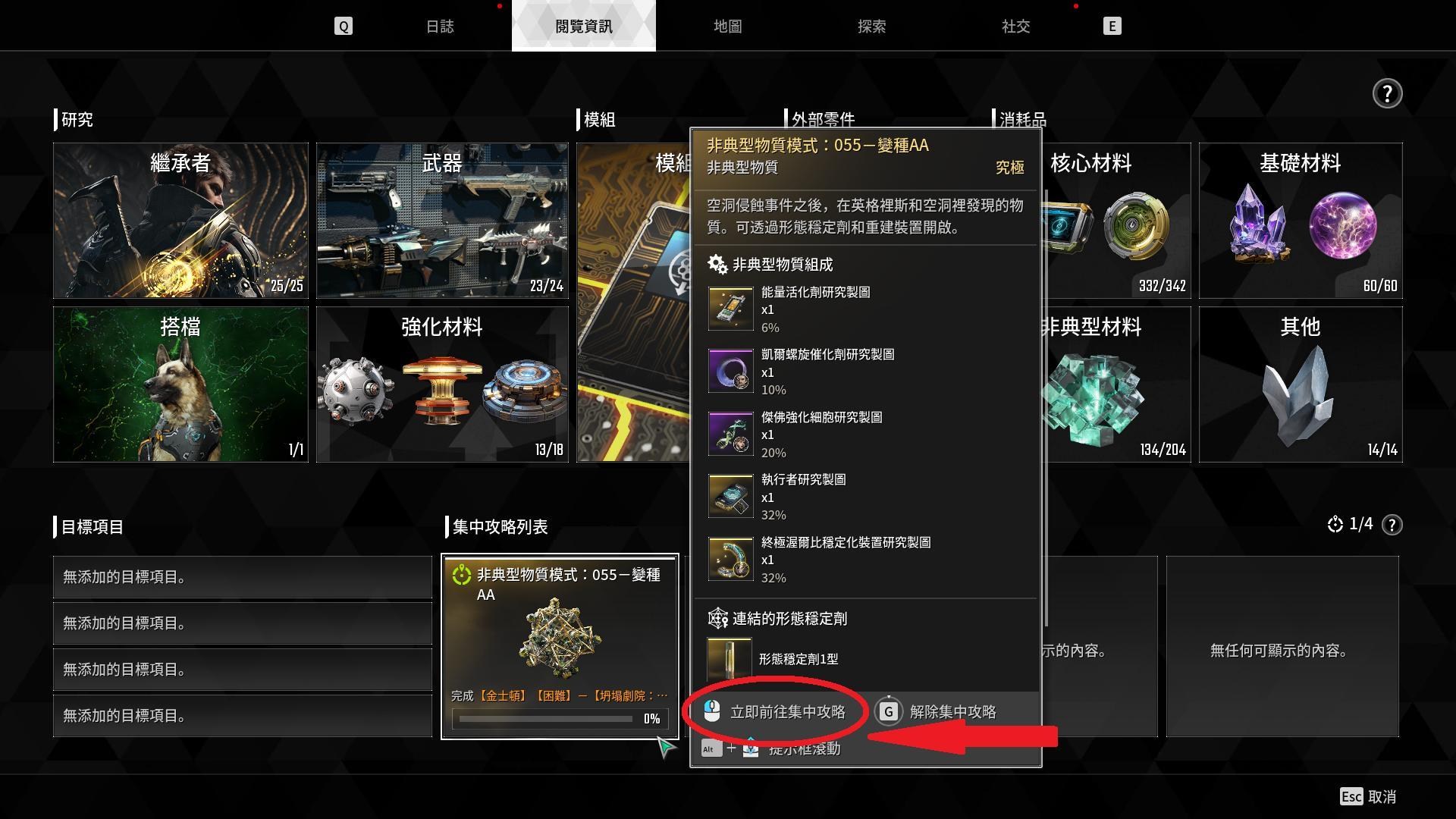Click the 執行者研究製圖 item icon
The width and height of the screenshot is (1456, 819).
730,496
